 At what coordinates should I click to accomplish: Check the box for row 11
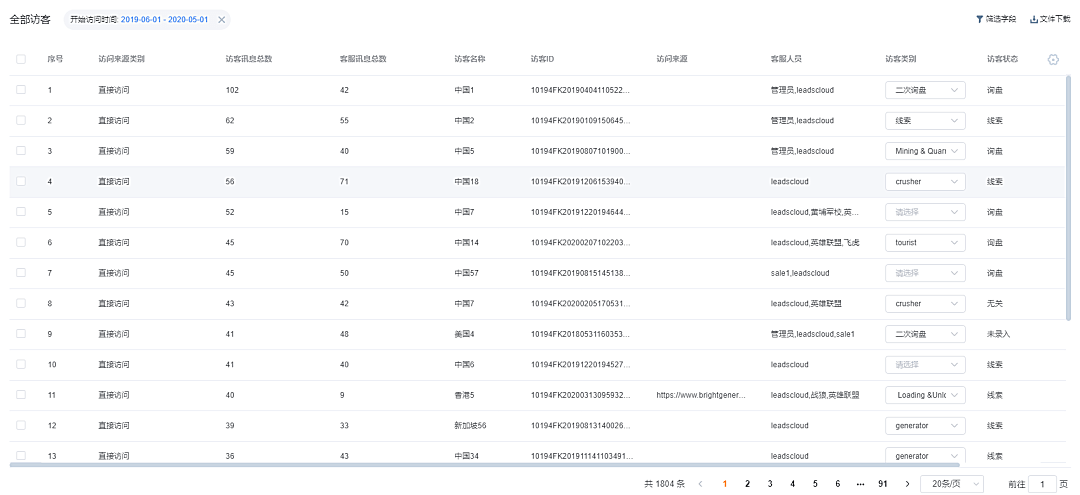coord(21,394)
